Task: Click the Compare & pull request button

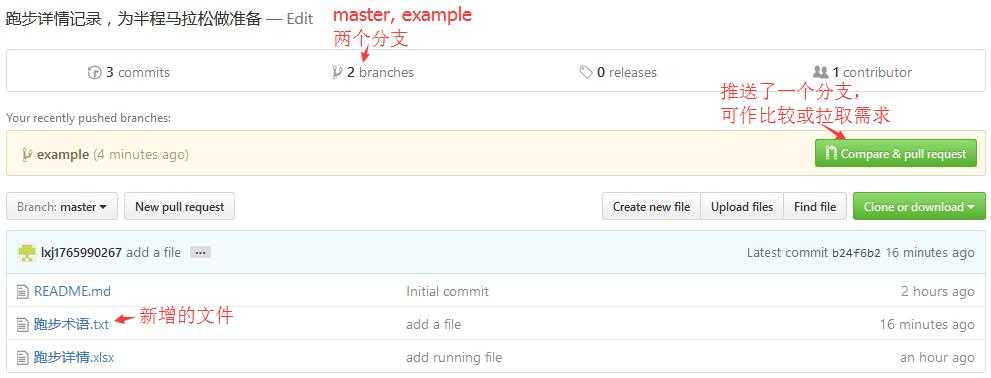Action: (896, 154)
